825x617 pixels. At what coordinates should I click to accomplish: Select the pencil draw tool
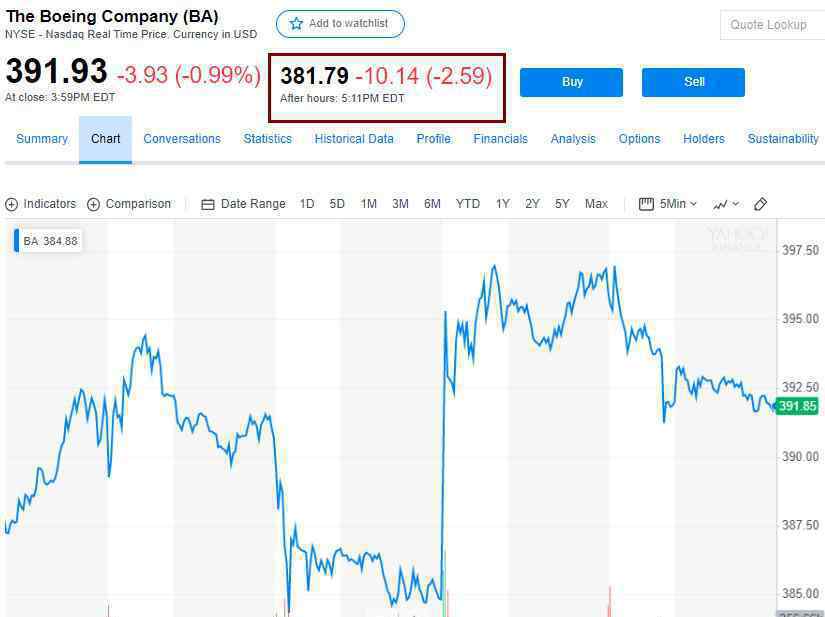[x=760, y=204]
